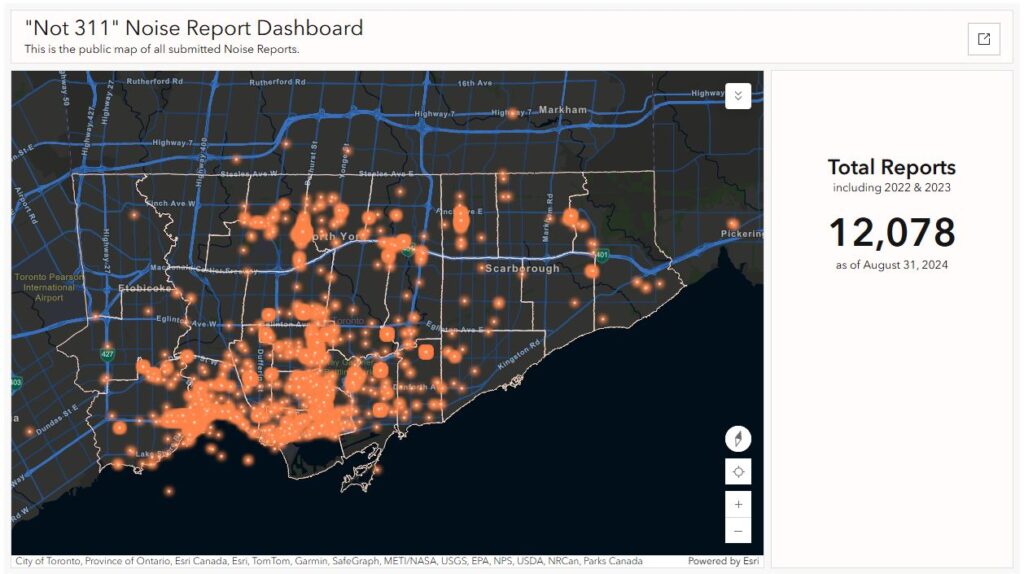Zoom in on the map
Viewport: 1024px width, 574px height.
pyautogui.click(x=738, y=504)
